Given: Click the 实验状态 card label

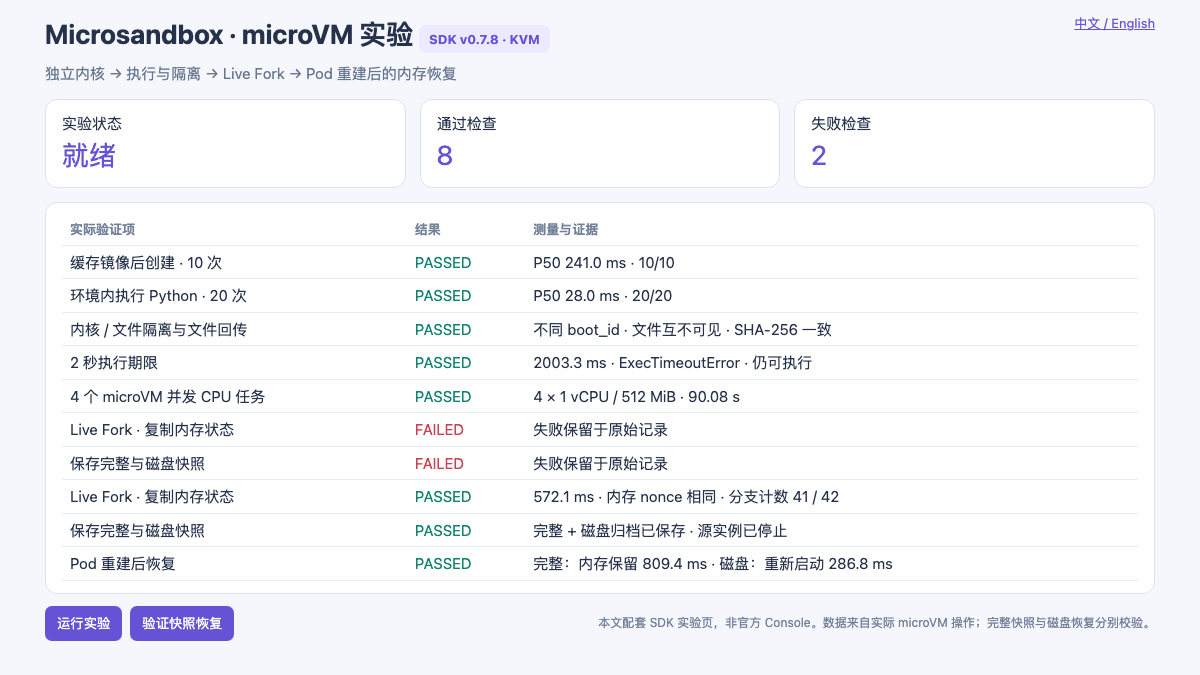Looking at the screenshot, I should (x=92, y=124).
